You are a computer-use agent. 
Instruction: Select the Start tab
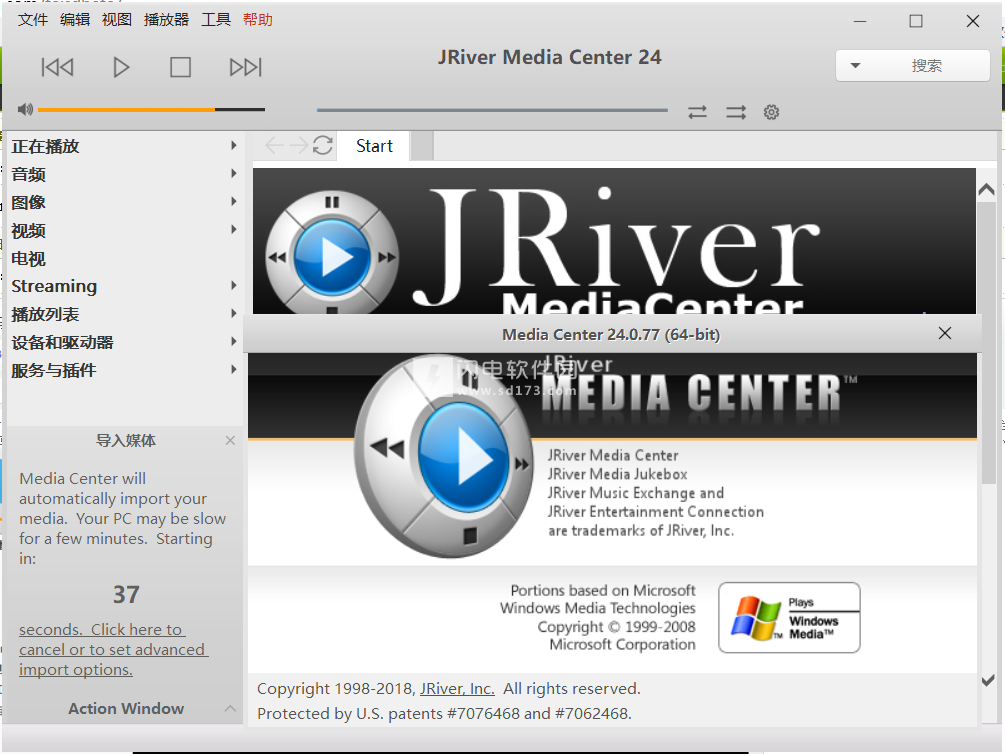[374, 146]
